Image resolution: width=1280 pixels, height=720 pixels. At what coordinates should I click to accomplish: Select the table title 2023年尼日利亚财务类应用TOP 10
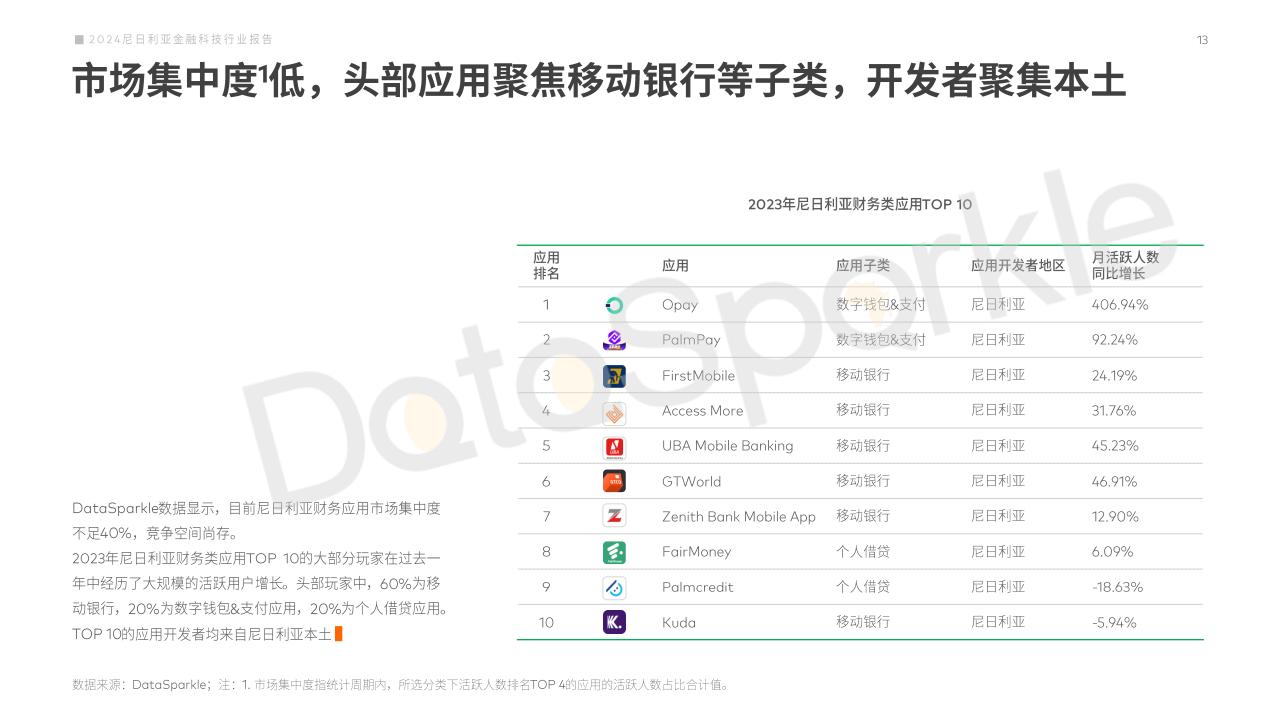(x=860, y=204)
